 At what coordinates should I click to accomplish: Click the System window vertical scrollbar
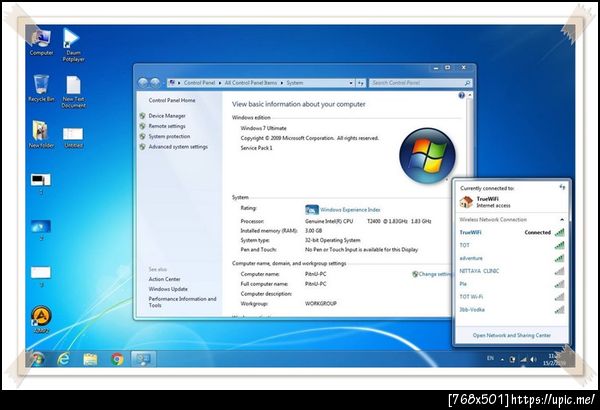click(470, 136)
